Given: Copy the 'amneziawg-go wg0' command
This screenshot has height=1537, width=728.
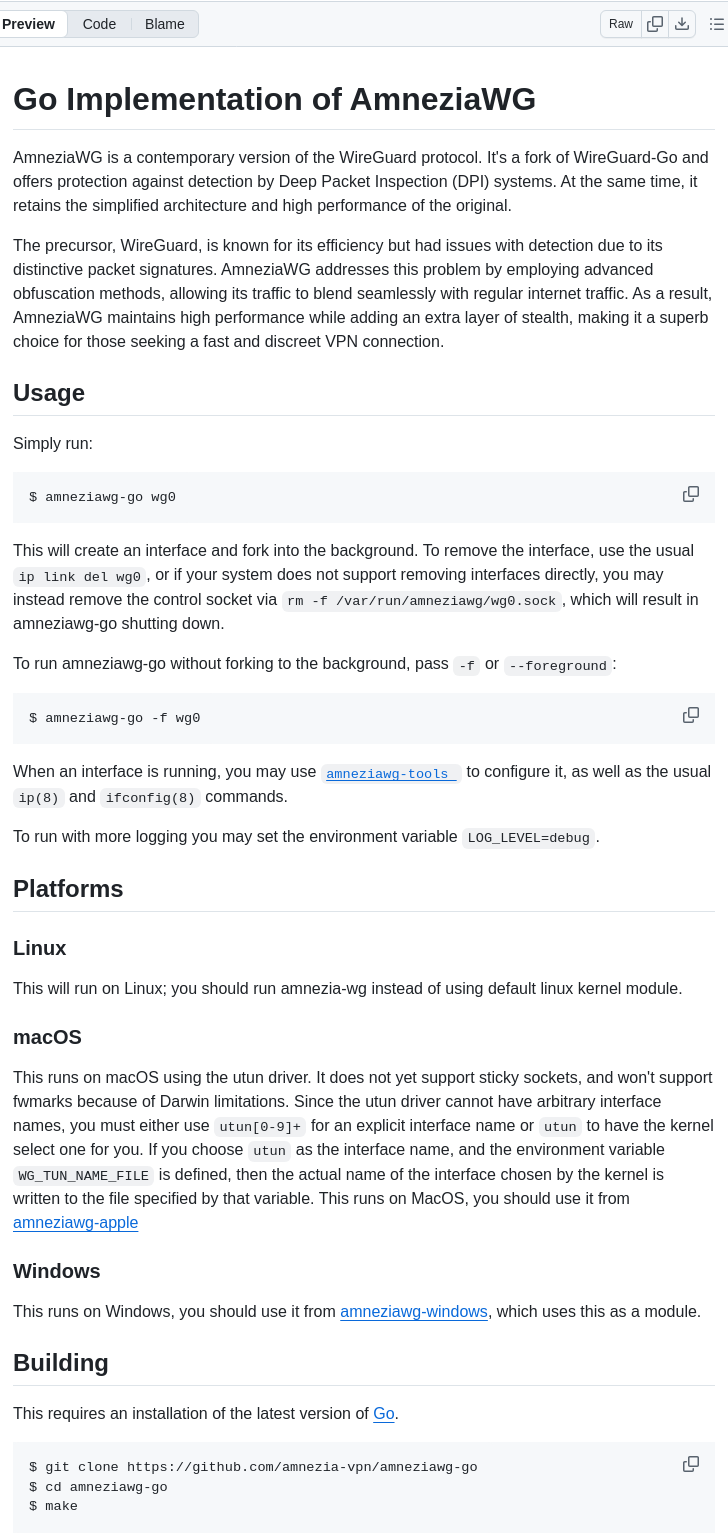Looking at the screenshot, I should coord(691,494).
